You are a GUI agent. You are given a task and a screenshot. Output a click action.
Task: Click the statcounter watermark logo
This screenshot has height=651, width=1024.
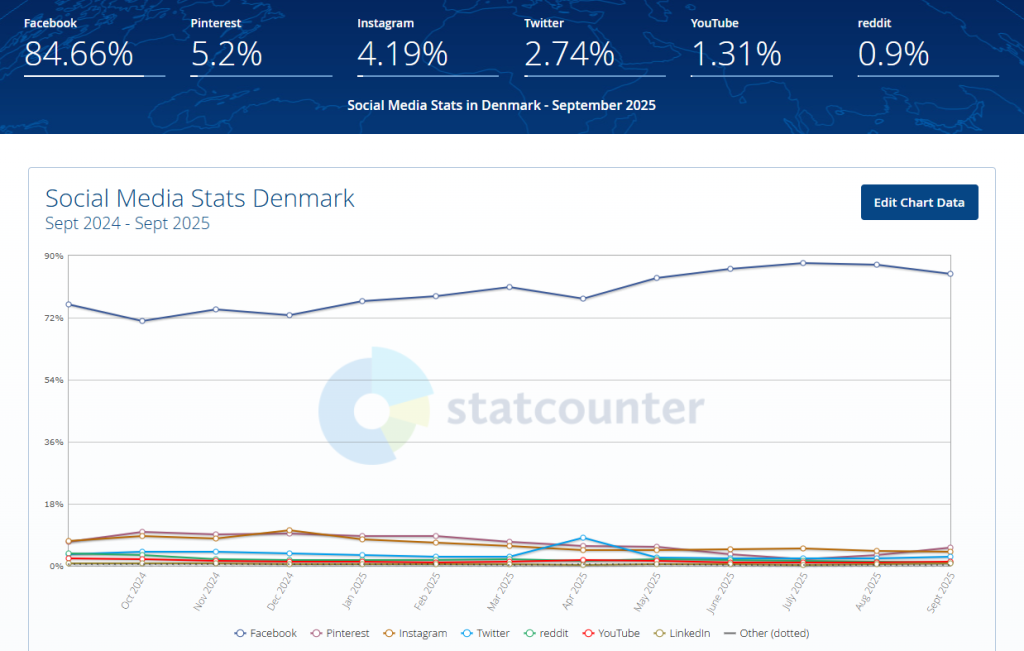374,407
